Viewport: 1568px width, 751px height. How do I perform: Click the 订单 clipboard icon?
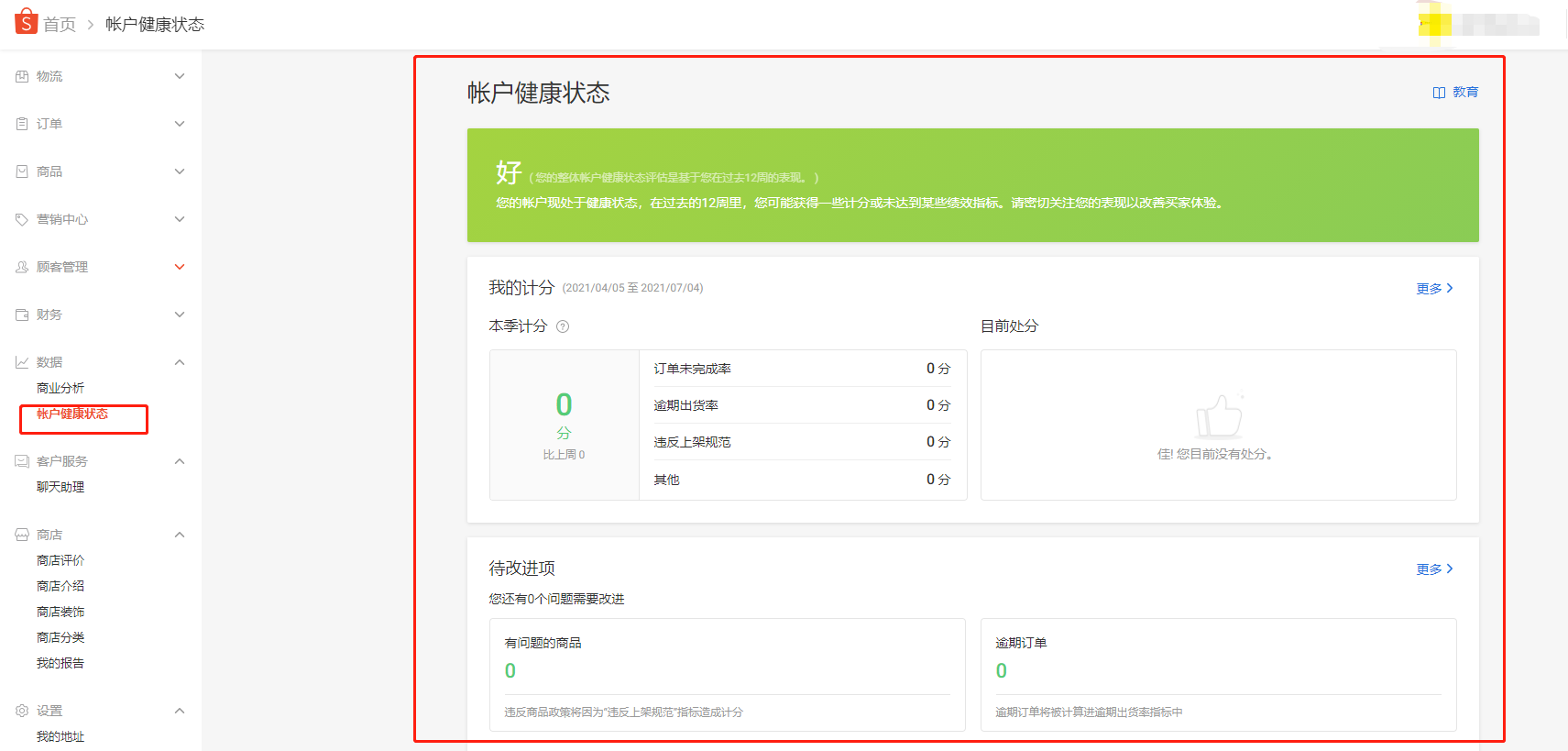click(22, 124)
